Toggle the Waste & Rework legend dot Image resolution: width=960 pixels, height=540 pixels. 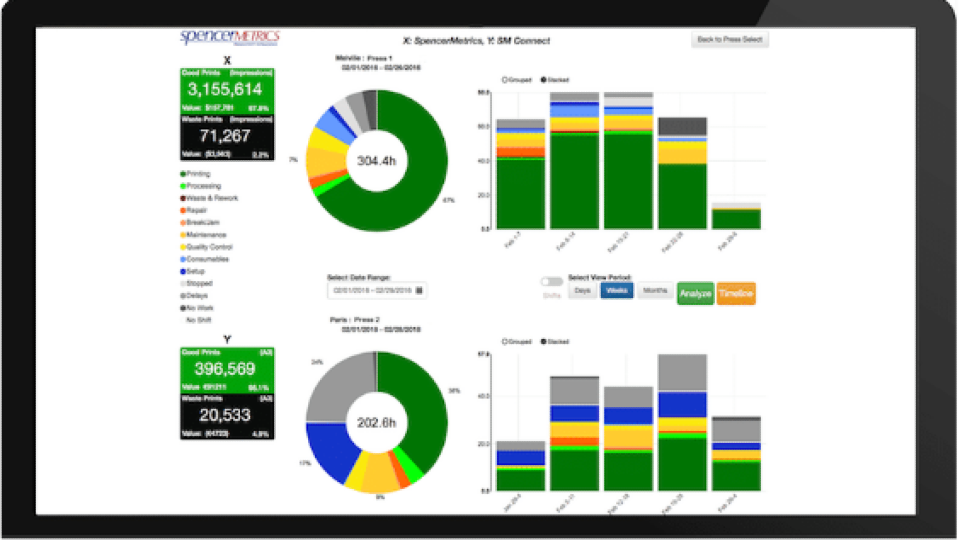click(x=183, y=198)
